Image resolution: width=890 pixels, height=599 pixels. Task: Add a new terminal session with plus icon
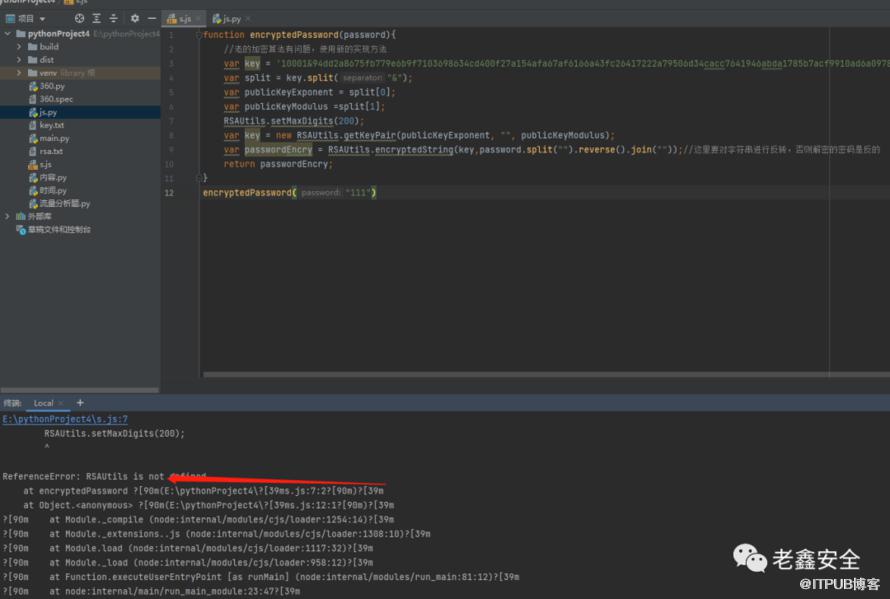[x=80, y=403]
